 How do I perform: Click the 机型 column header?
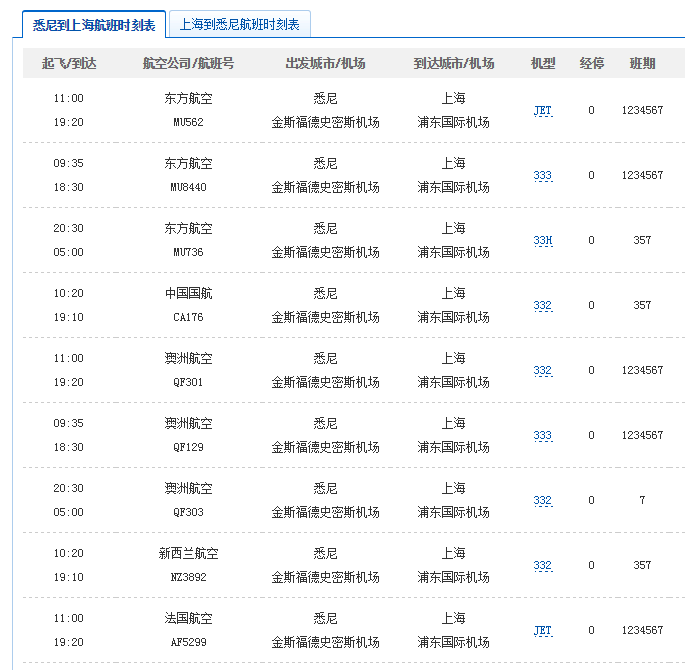pos(543,64)
